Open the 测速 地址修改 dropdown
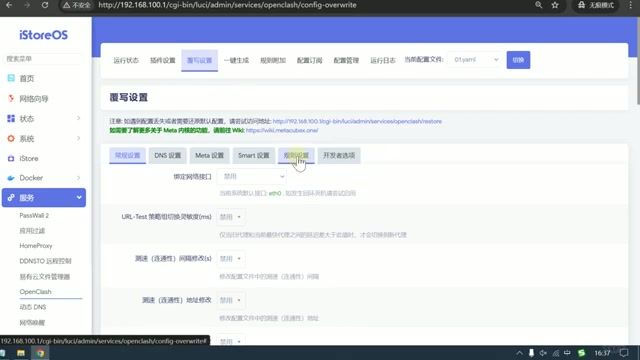 (x=231, y=300)
